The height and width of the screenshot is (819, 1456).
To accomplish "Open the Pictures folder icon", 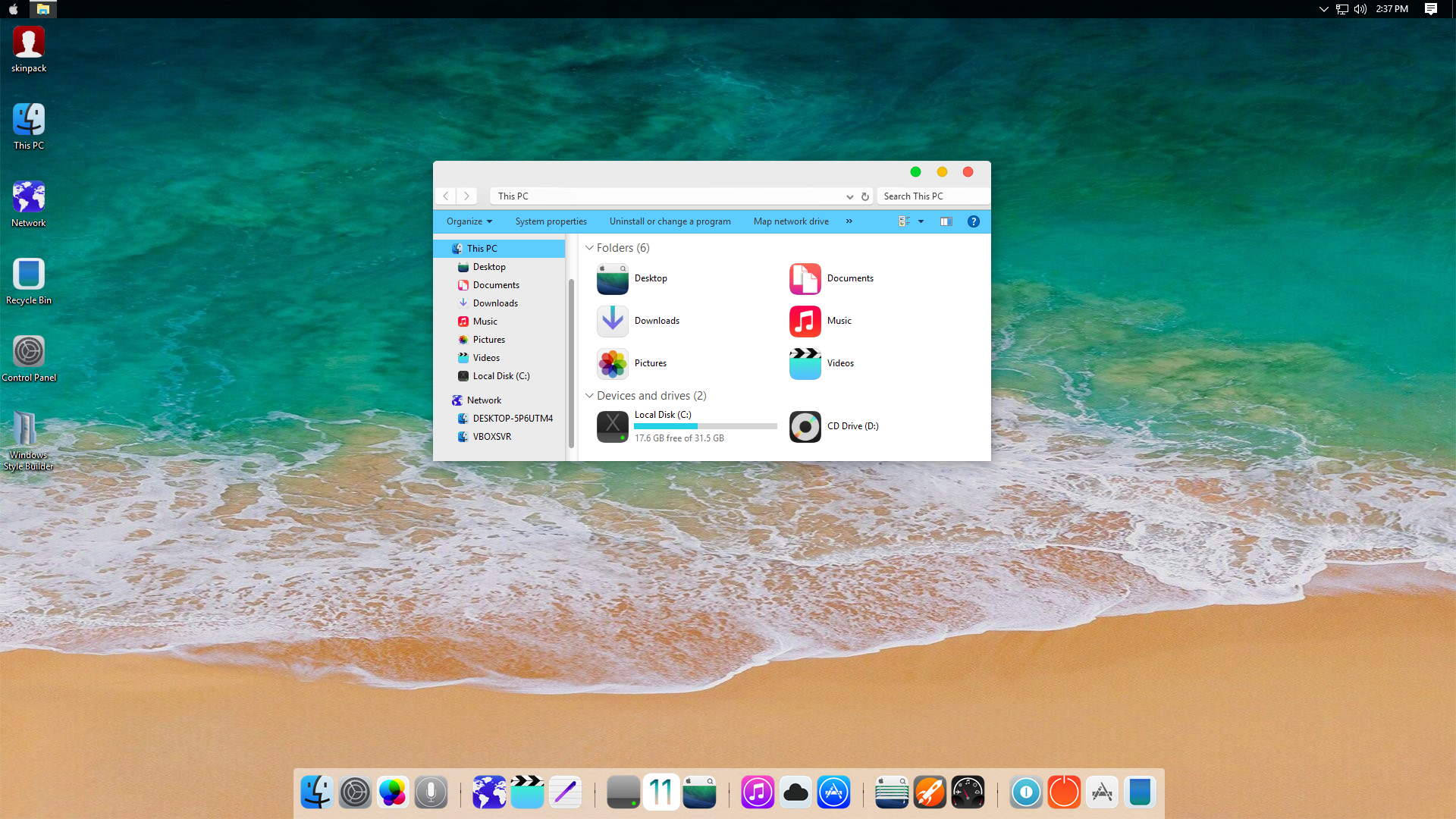I will (612, 364).
